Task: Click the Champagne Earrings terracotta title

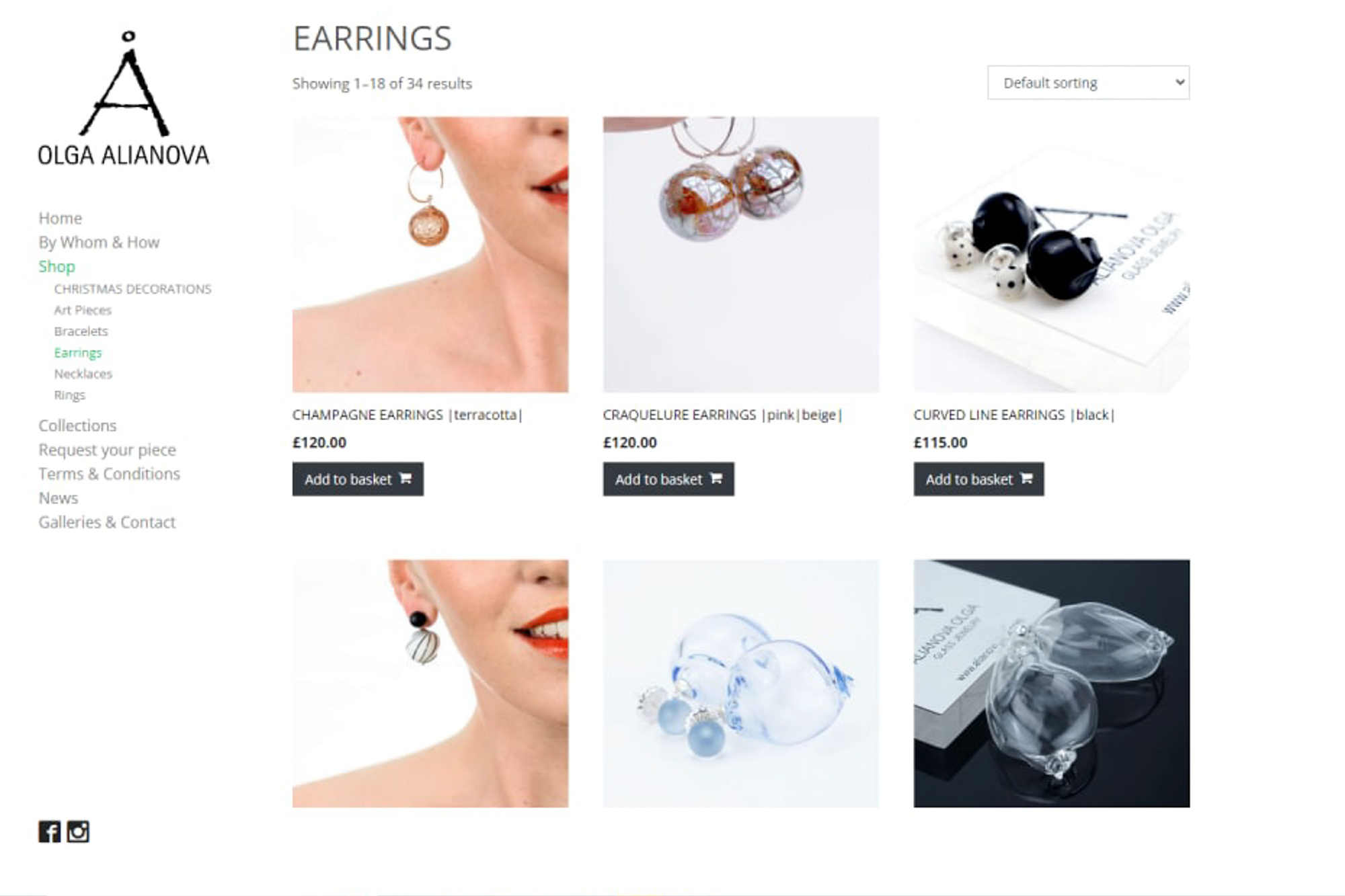Action: (408, 415)
